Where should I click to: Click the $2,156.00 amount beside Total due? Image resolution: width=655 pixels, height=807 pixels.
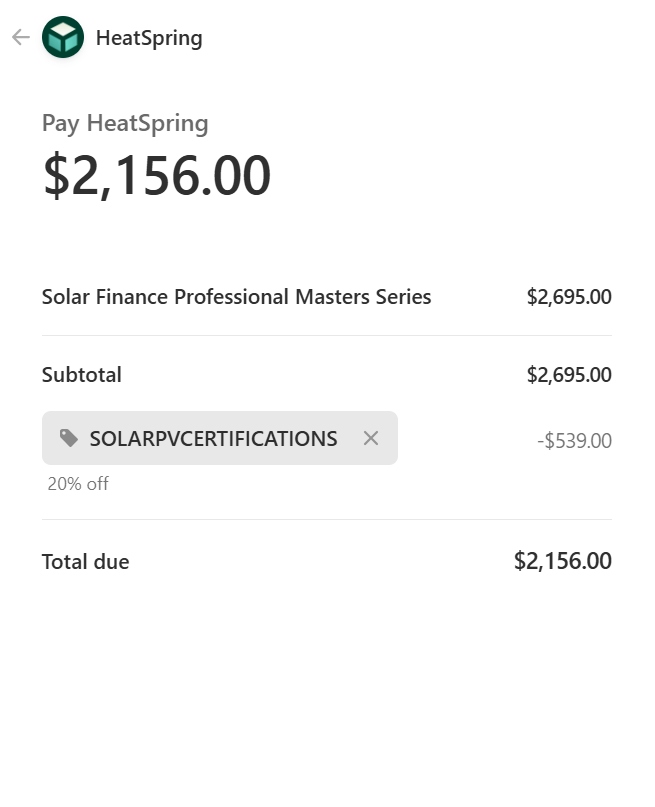[562, 561]
